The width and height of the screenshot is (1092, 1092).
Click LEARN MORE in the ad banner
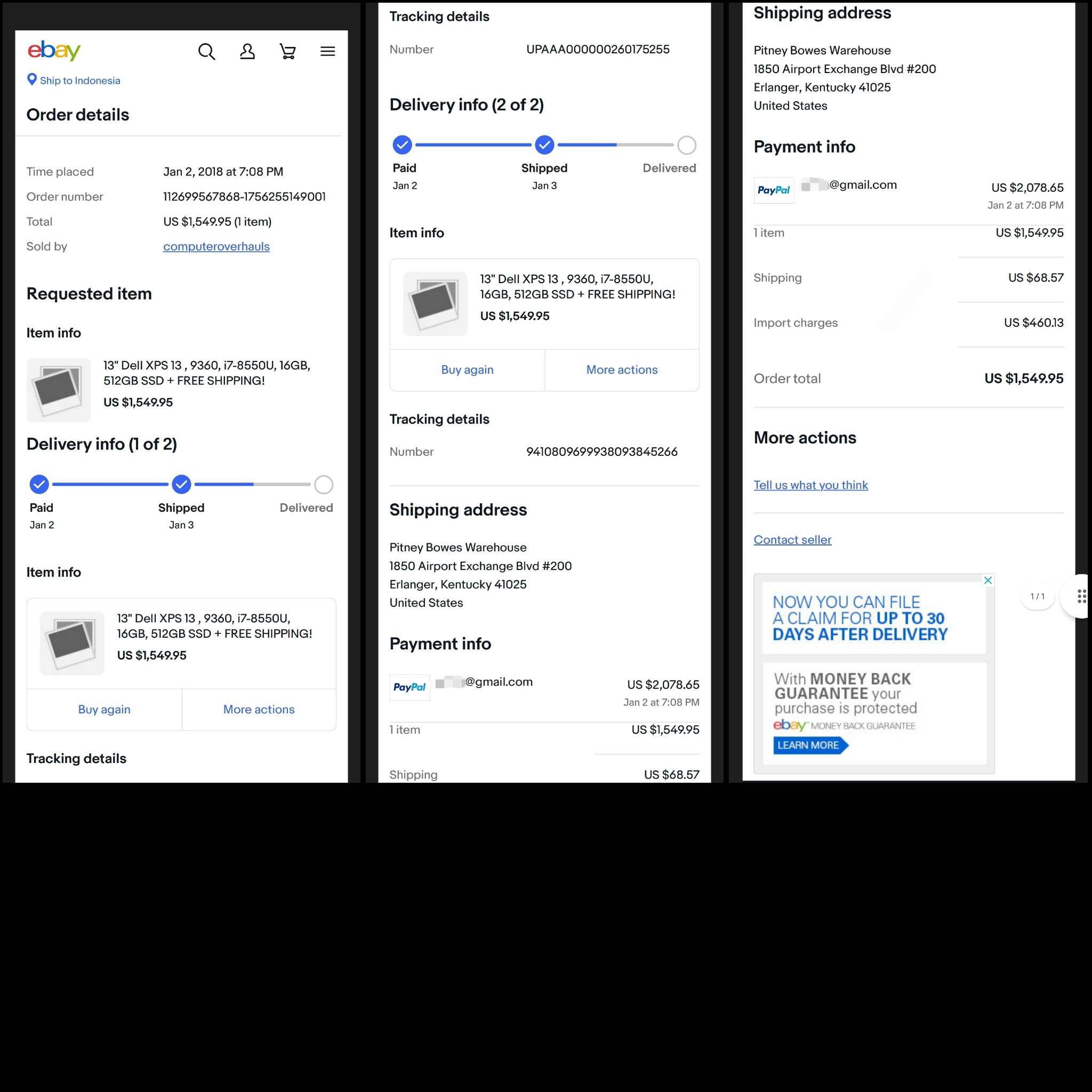[808, 745]
